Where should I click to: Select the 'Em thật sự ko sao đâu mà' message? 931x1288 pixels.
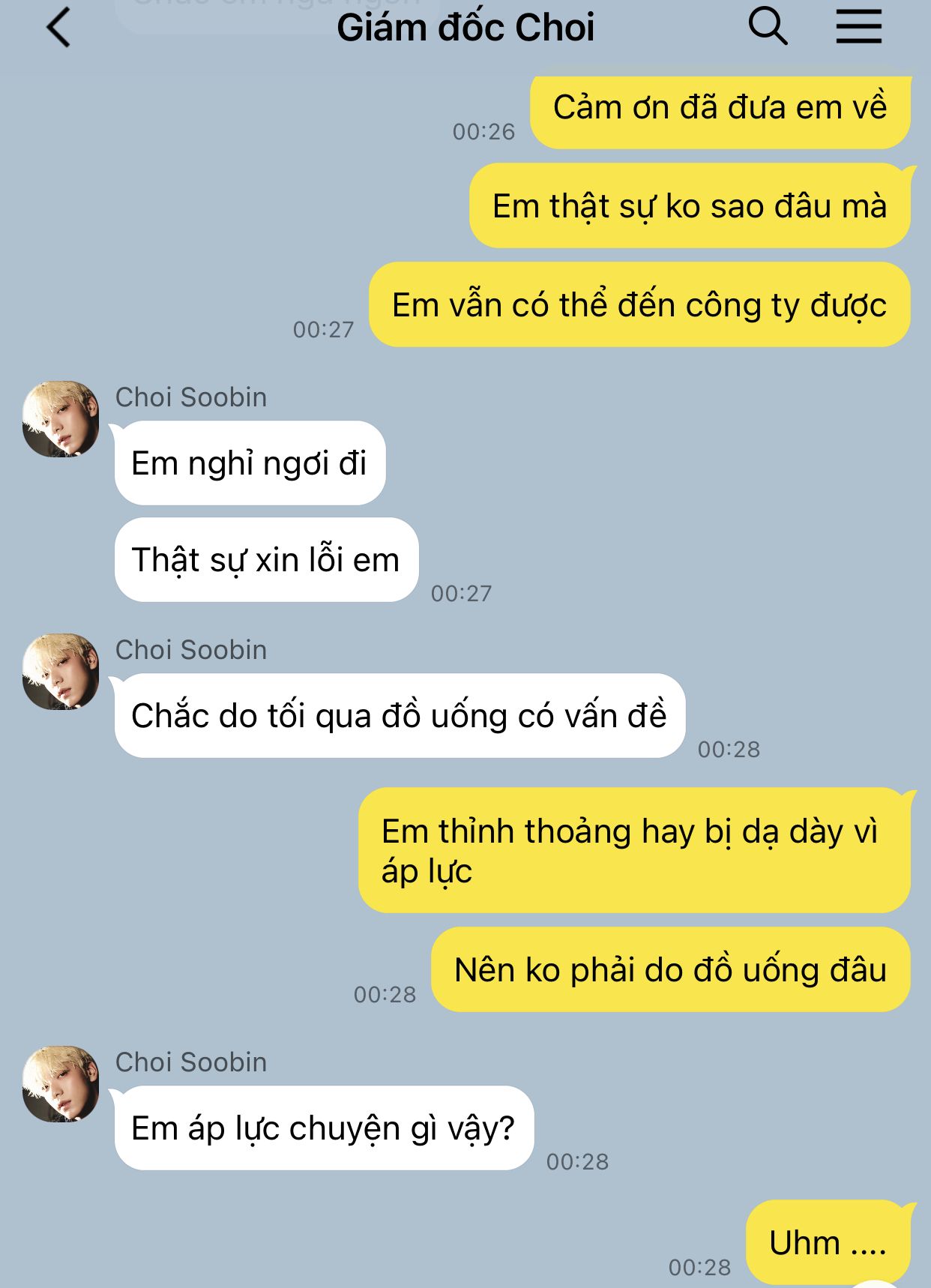tap(690, 206)
